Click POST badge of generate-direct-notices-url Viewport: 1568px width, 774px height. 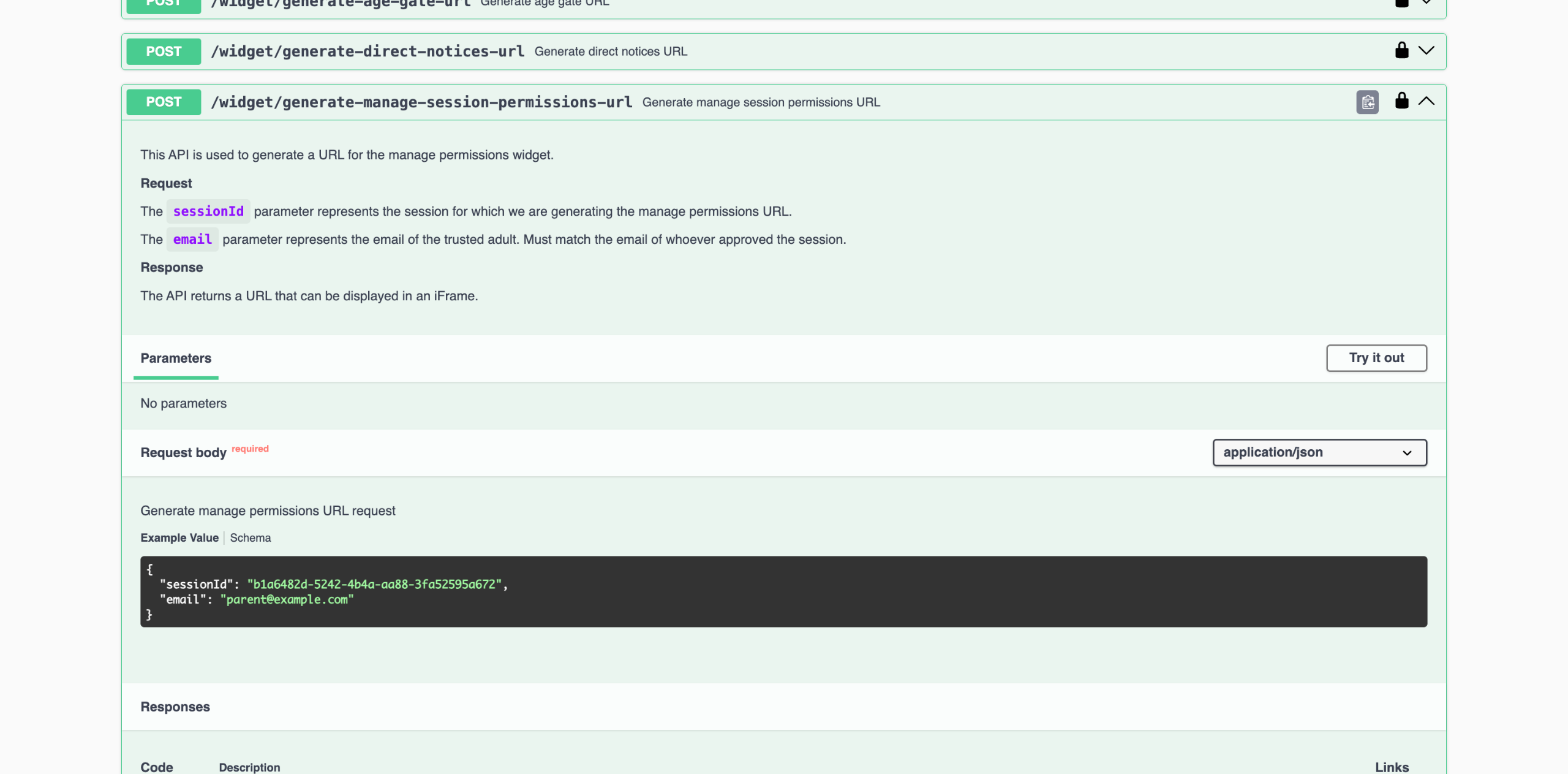point(164,51)
